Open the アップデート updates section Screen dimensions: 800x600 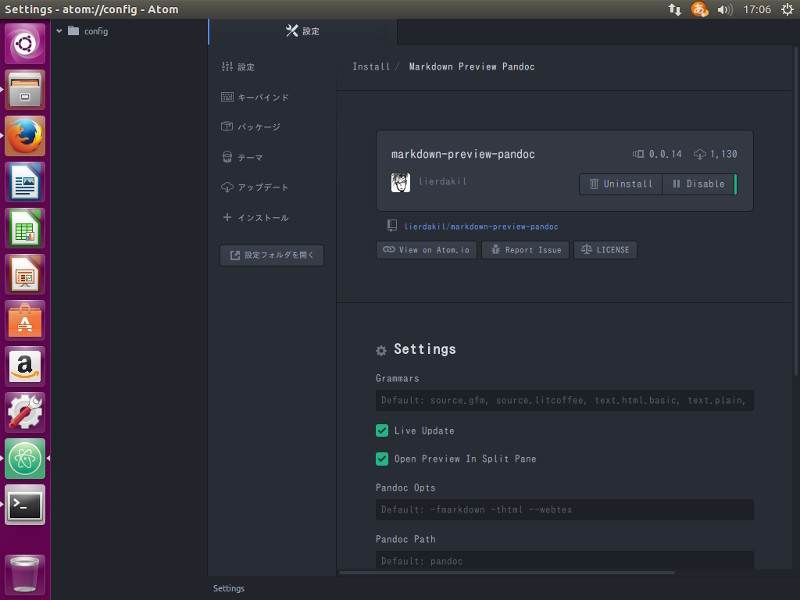pos(255,187)
